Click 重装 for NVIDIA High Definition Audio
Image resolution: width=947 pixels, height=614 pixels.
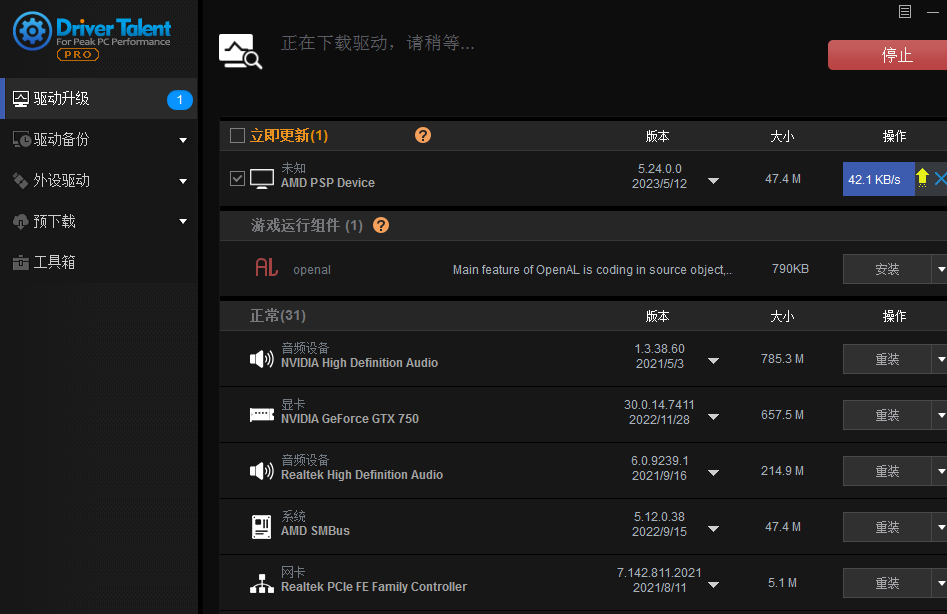[x=887, y=359]
